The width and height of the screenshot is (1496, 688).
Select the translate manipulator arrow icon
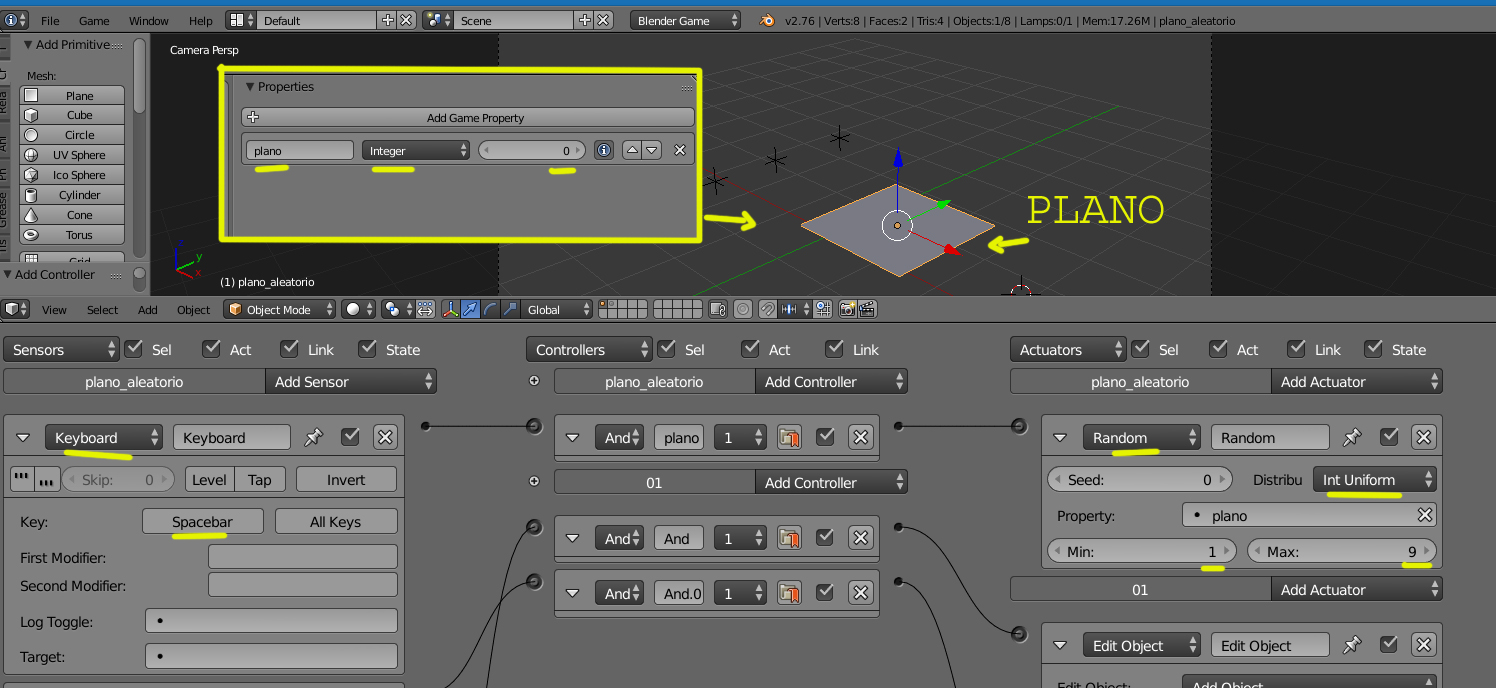coord(470,310)
